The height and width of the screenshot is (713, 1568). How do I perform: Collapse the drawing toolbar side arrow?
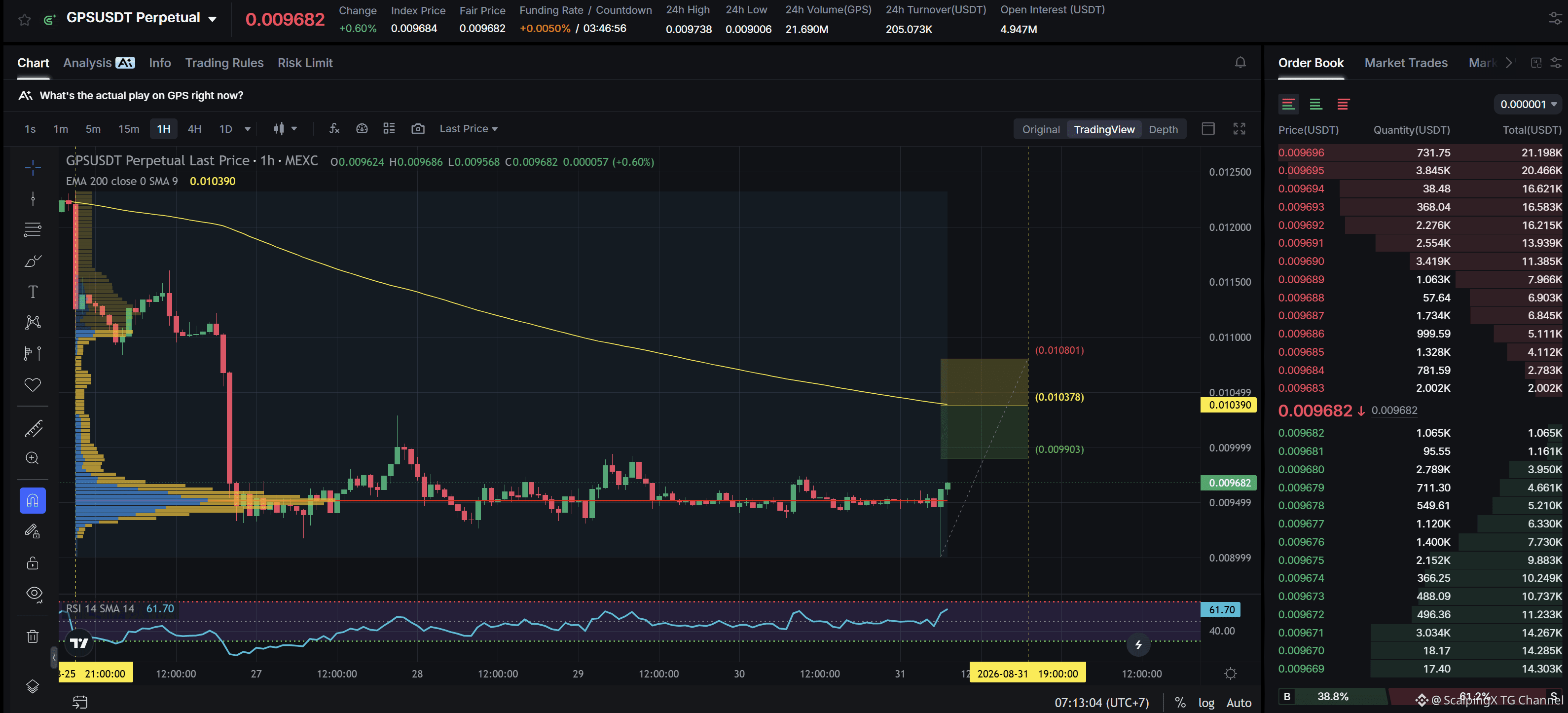click(x=54, y=657)
